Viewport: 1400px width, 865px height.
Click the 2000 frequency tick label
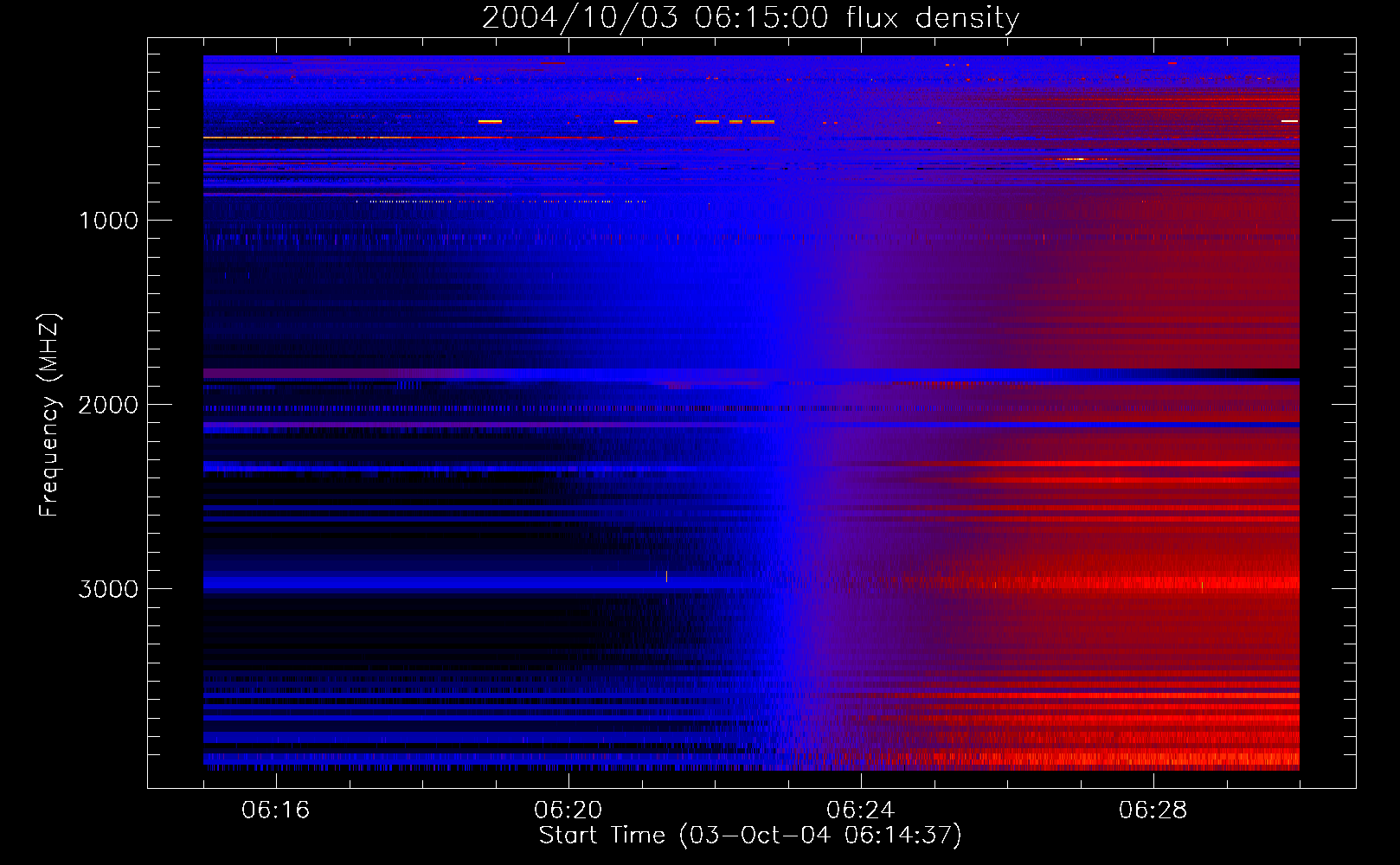pyautogui.click(x=108, y=405)
